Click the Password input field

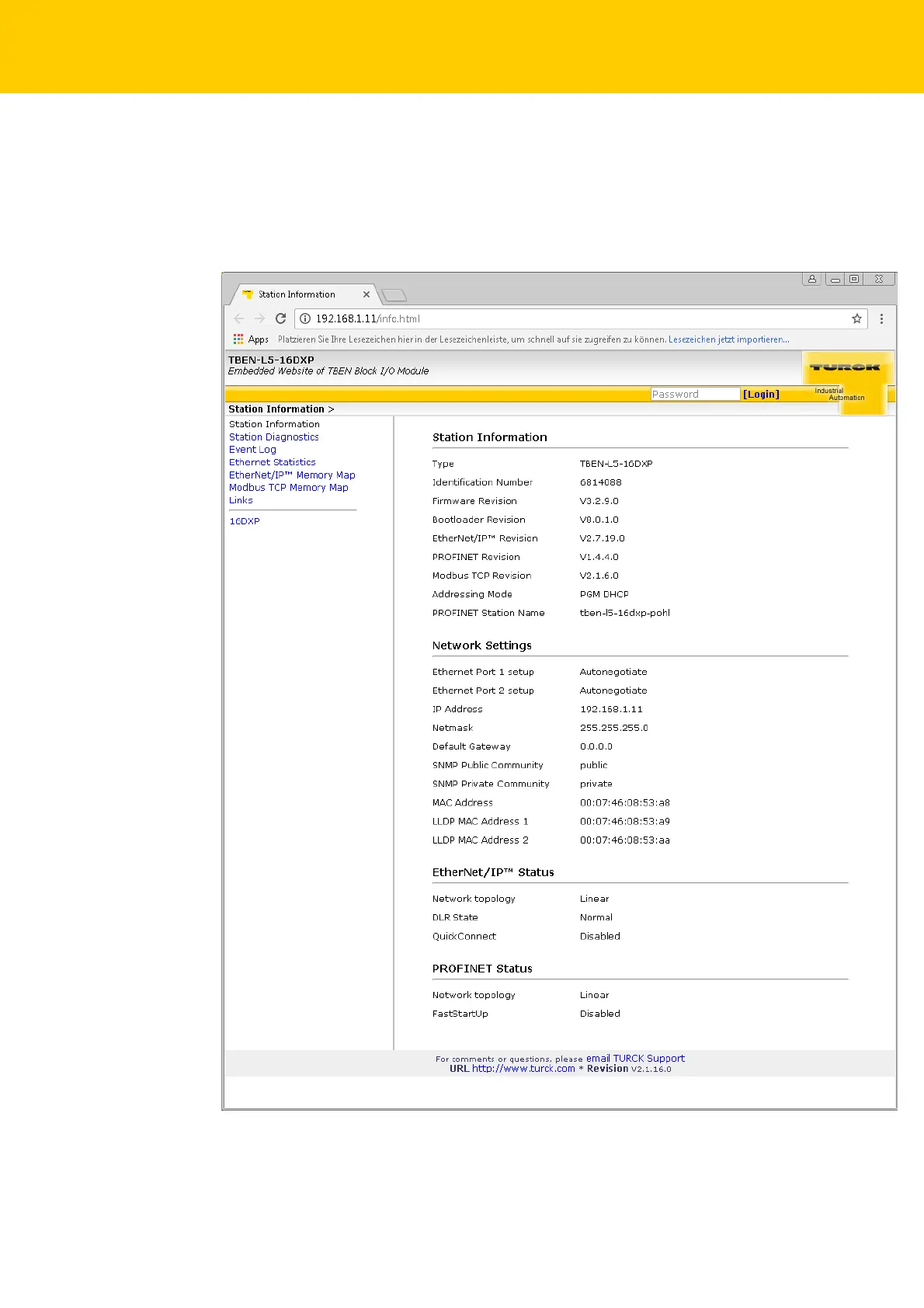(695, 394)
